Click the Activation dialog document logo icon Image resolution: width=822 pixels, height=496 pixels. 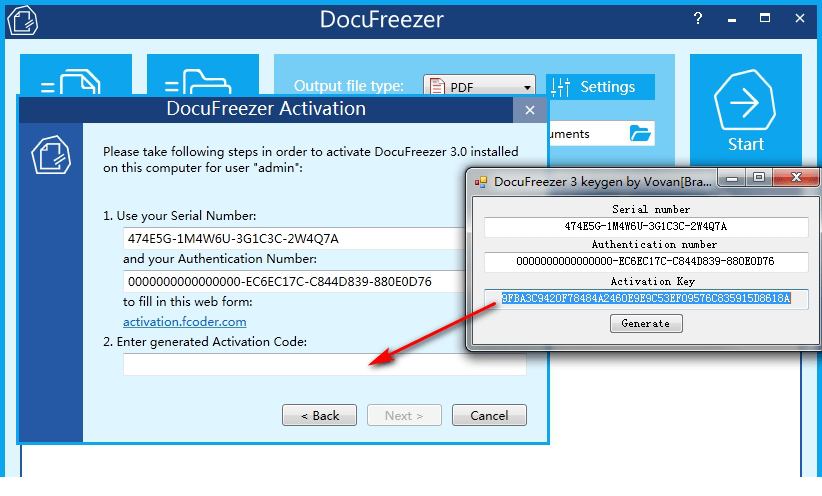pos(51,155)
